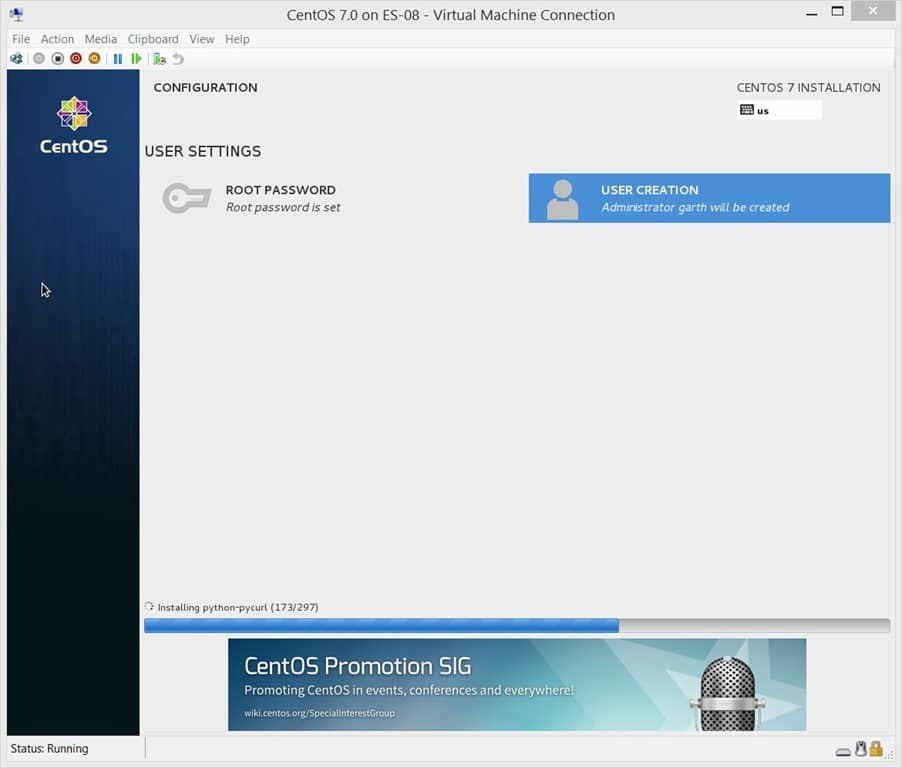Open the Media menu
This screenshot has width=902, height=768.
pos(100,39)
